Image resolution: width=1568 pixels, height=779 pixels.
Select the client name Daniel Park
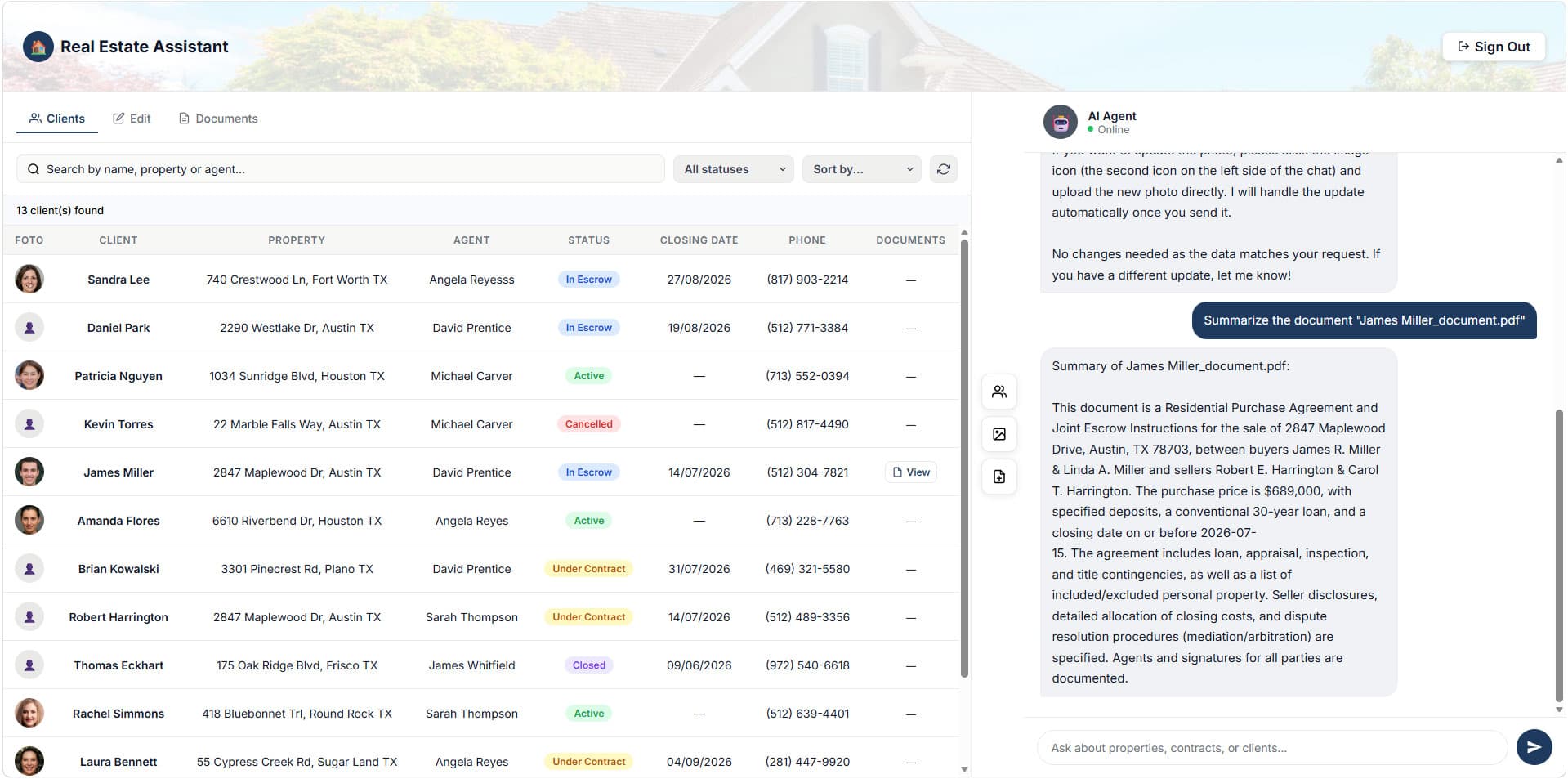118,328
